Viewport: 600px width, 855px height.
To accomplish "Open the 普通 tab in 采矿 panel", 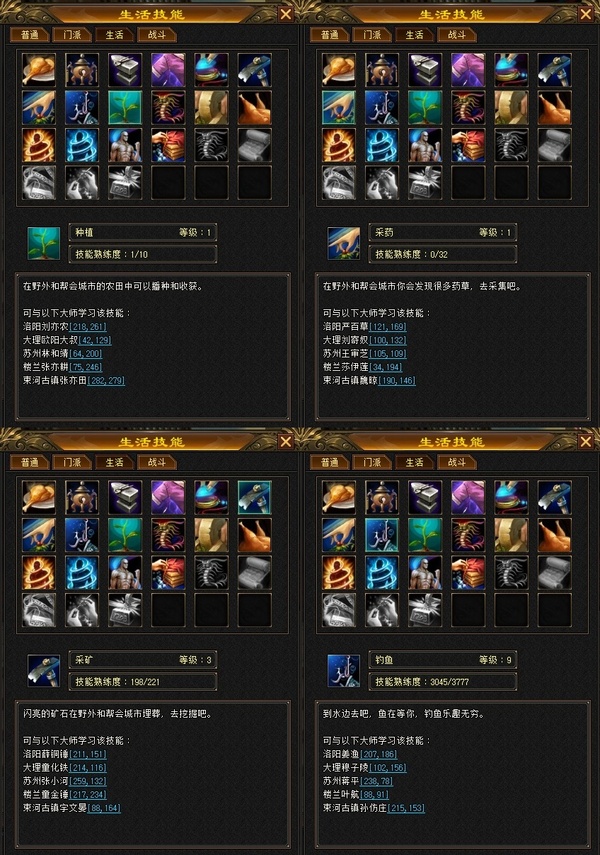I will pyautogui.click(x=30, y=462).
